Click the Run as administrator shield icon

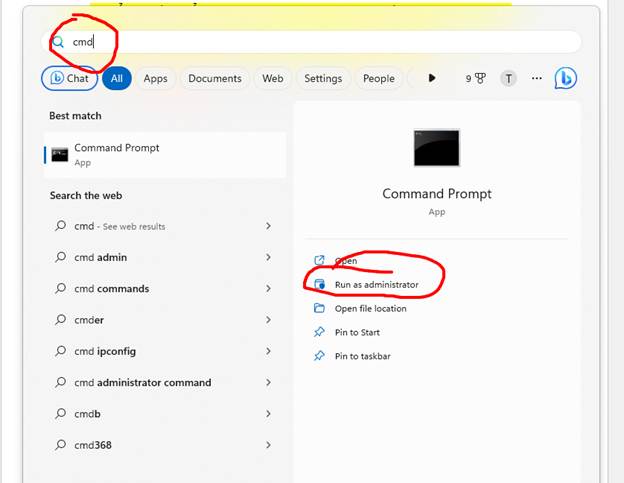point(319,284)
